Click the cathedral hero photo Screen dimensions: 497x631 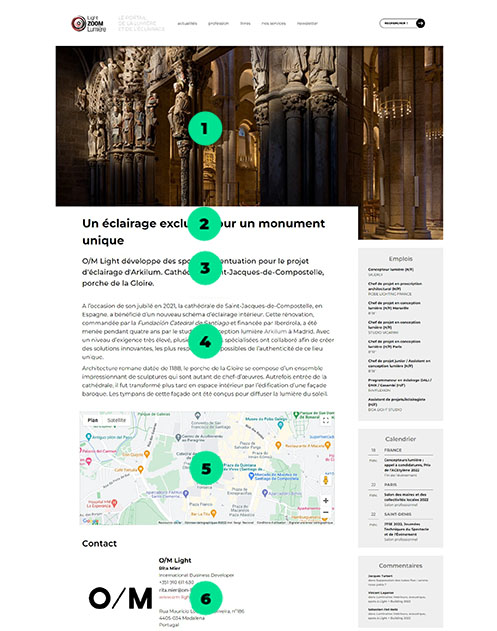click(x=249, y=126)
